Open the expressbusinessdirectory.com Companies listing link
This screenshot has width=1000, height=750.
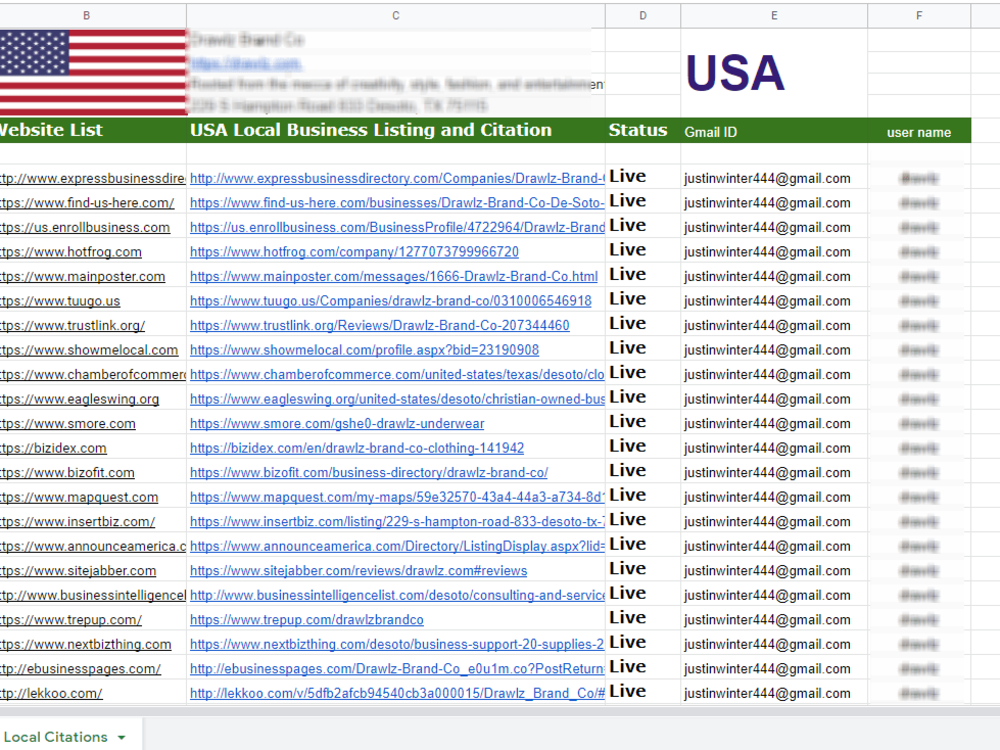tap(397, 179)
